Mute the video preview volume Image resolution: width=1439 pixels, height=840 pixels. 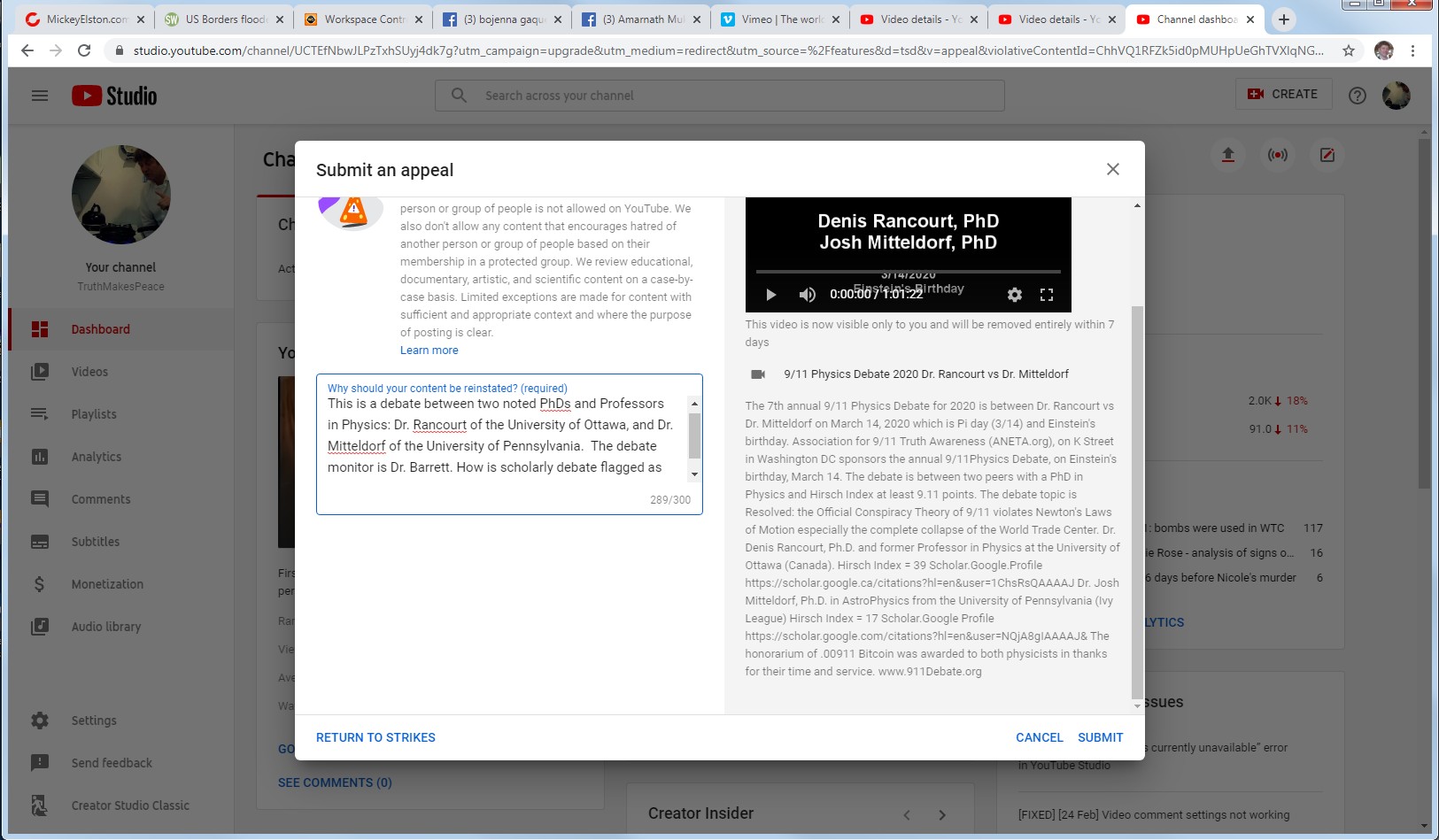(x=807, y=295)
